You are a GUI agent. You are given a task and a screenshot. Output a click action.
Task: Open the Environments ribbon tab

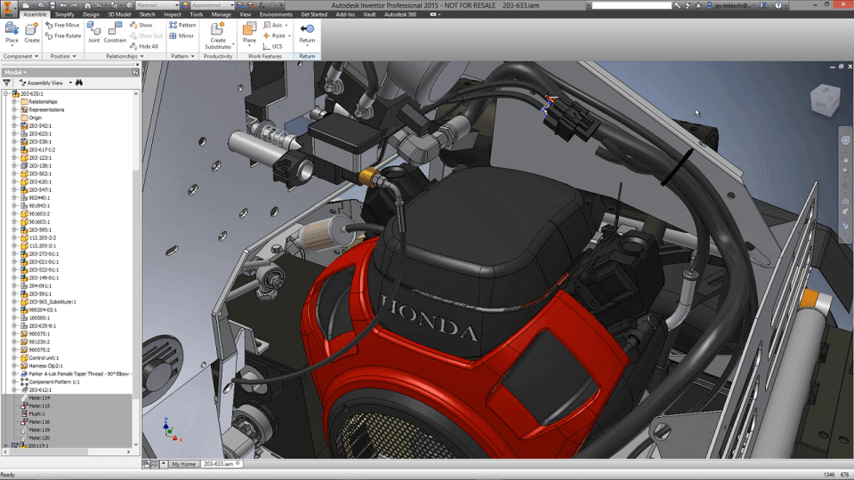click(276, 15)
